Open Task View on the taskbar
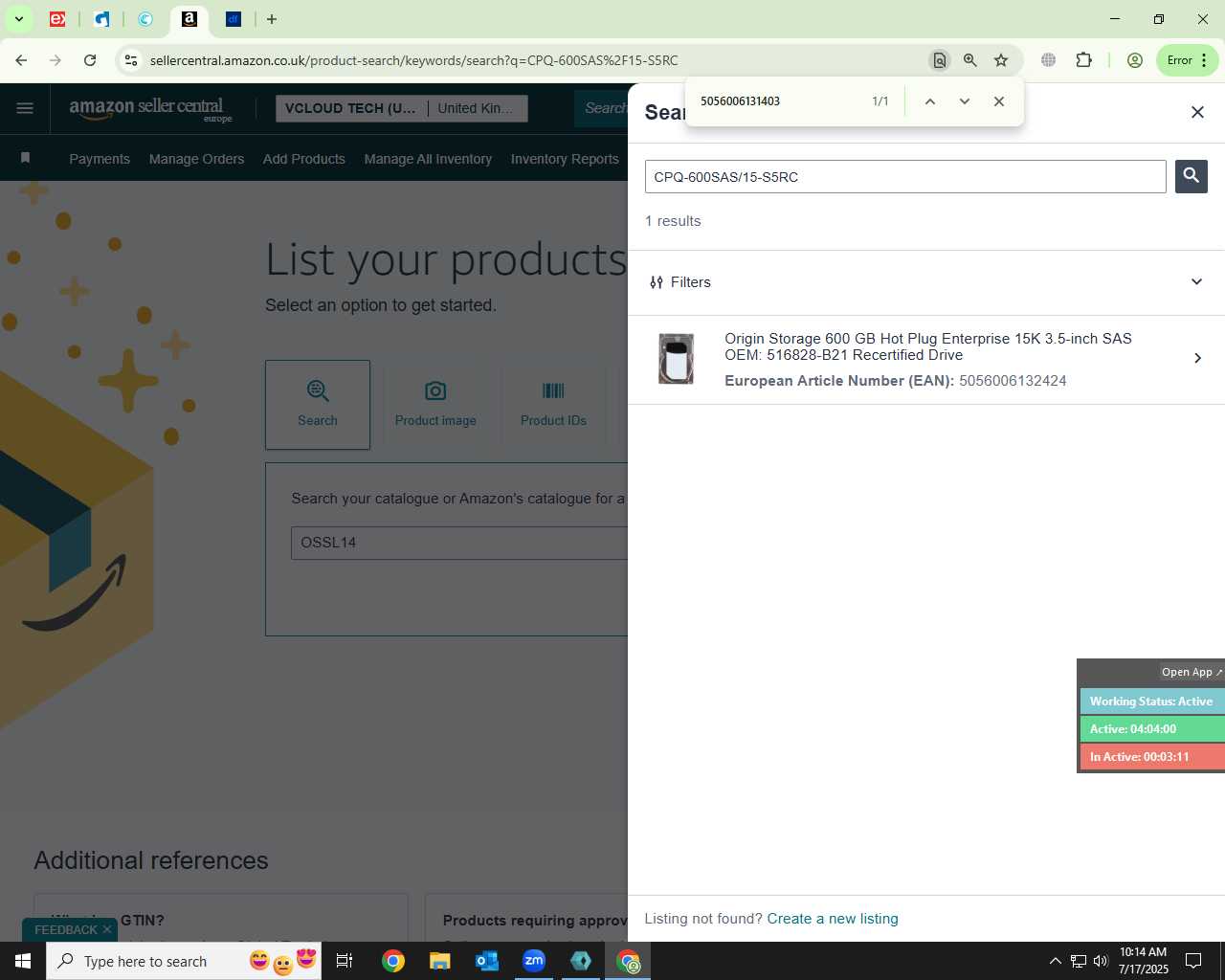Image resolution: width=1225 pixels, height=980 pixels. coord(345,961)
